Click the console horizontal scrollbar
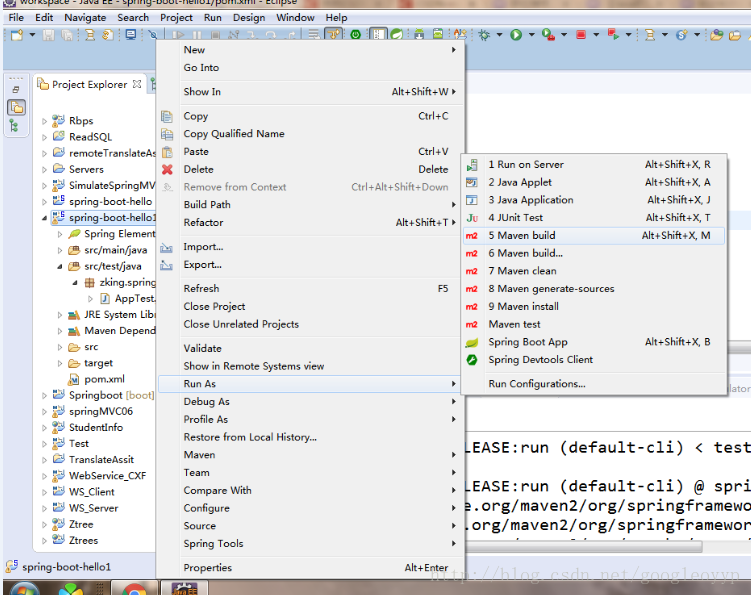Image resolution: width=751 pixels, height=595 pixels. click(x=583, y=547)
